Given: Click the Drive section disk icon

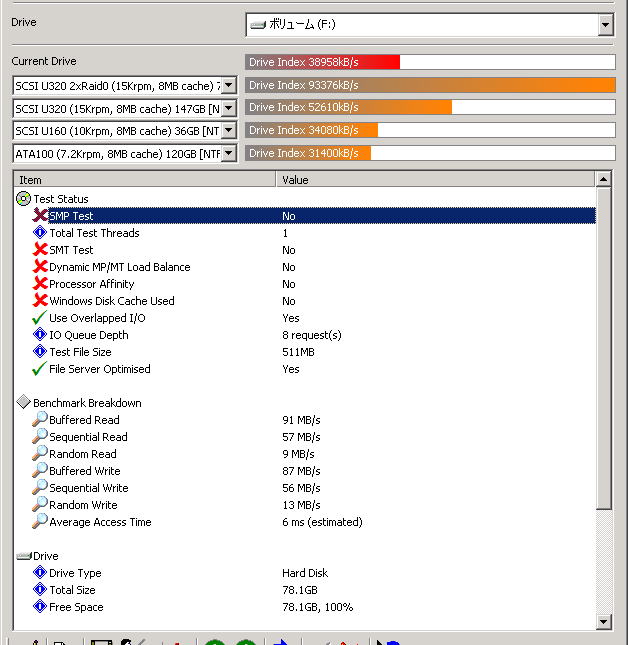Looking at the screenshot, I should pyautogui.click(x=24, y=556).
